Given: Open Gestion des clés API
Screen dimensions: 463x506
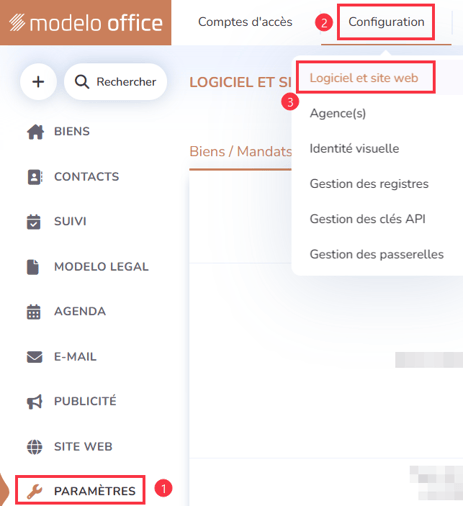Looking at the screenshot, I should click(367, 219).
